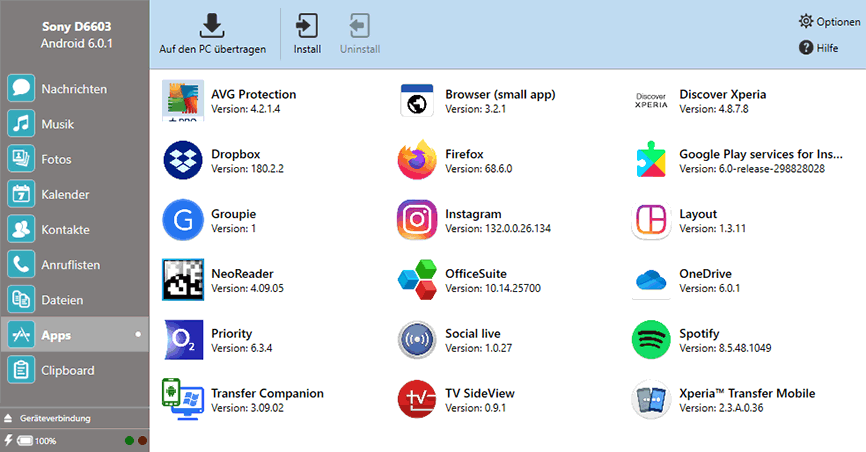Click the 'Transfer Companion' app name

coord(267,393)
